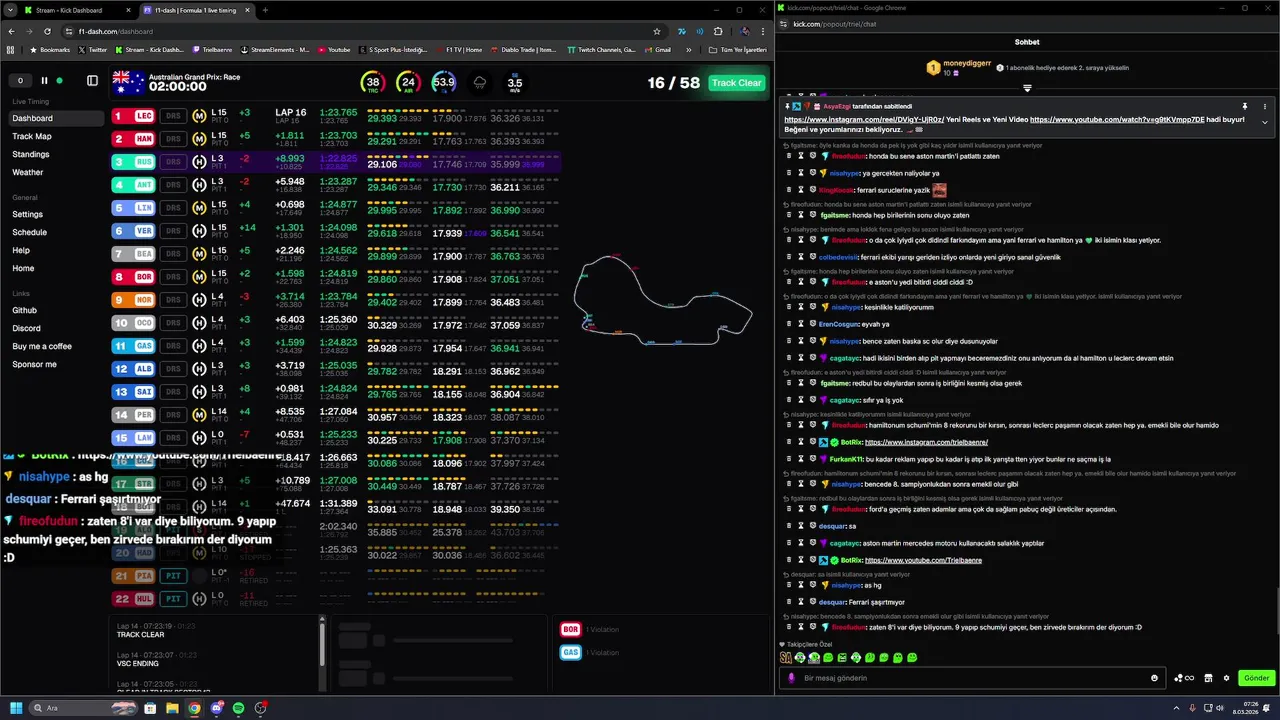The height and width of the screenshot is (720, 1280).
Task: Select the RUS driver row tag
Action: click(133, 162)
